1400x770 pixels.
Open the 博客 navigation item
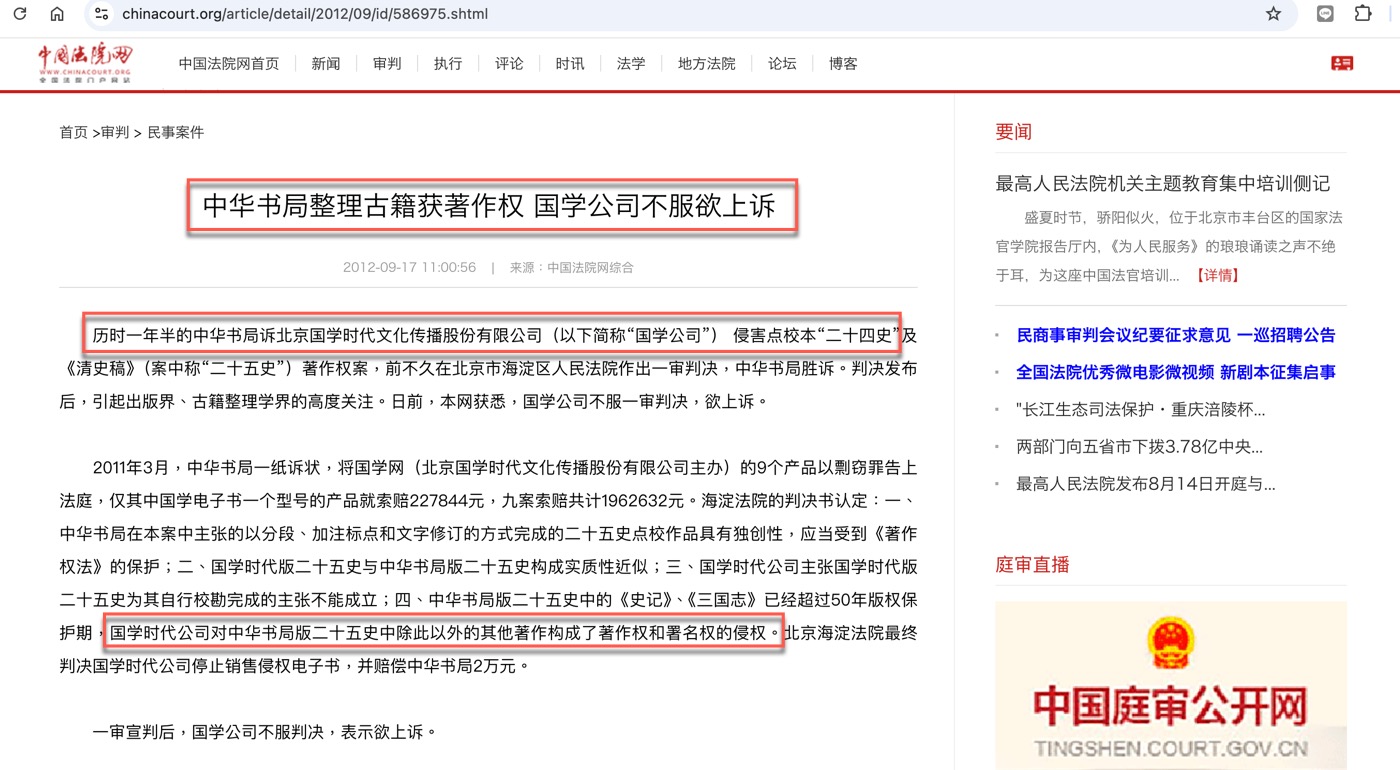(843, 63)
